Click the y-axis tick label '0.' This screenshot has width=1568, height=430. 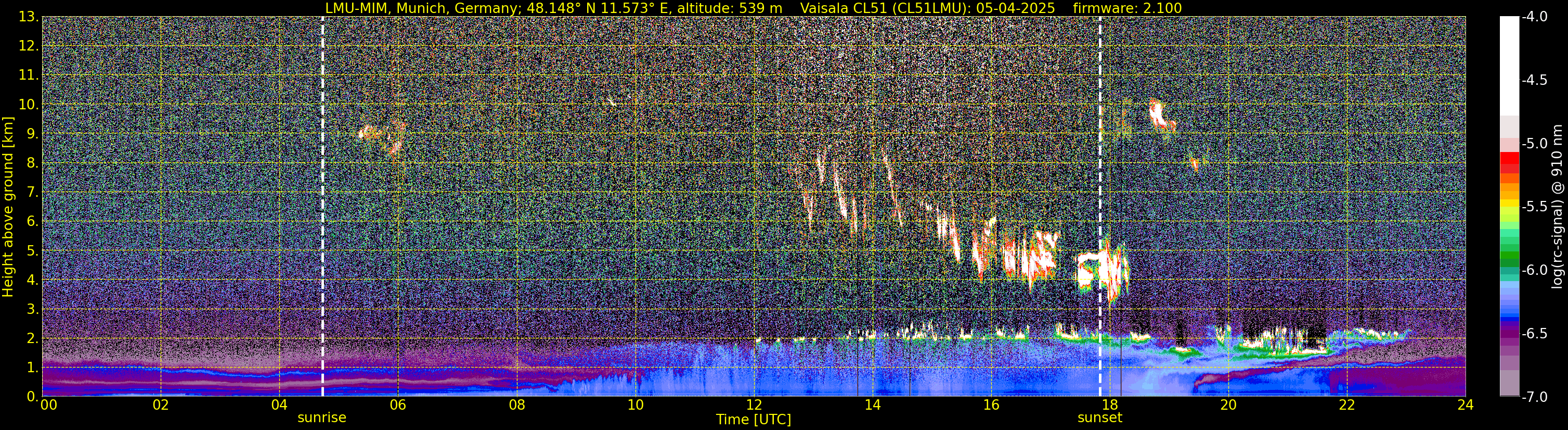tap(33, 397)
